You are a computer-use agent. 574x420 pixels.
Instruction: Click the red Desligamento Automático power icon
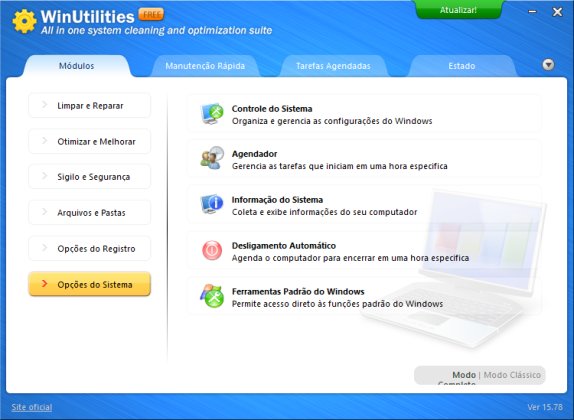pyautogui.click(x=212, y=250)
